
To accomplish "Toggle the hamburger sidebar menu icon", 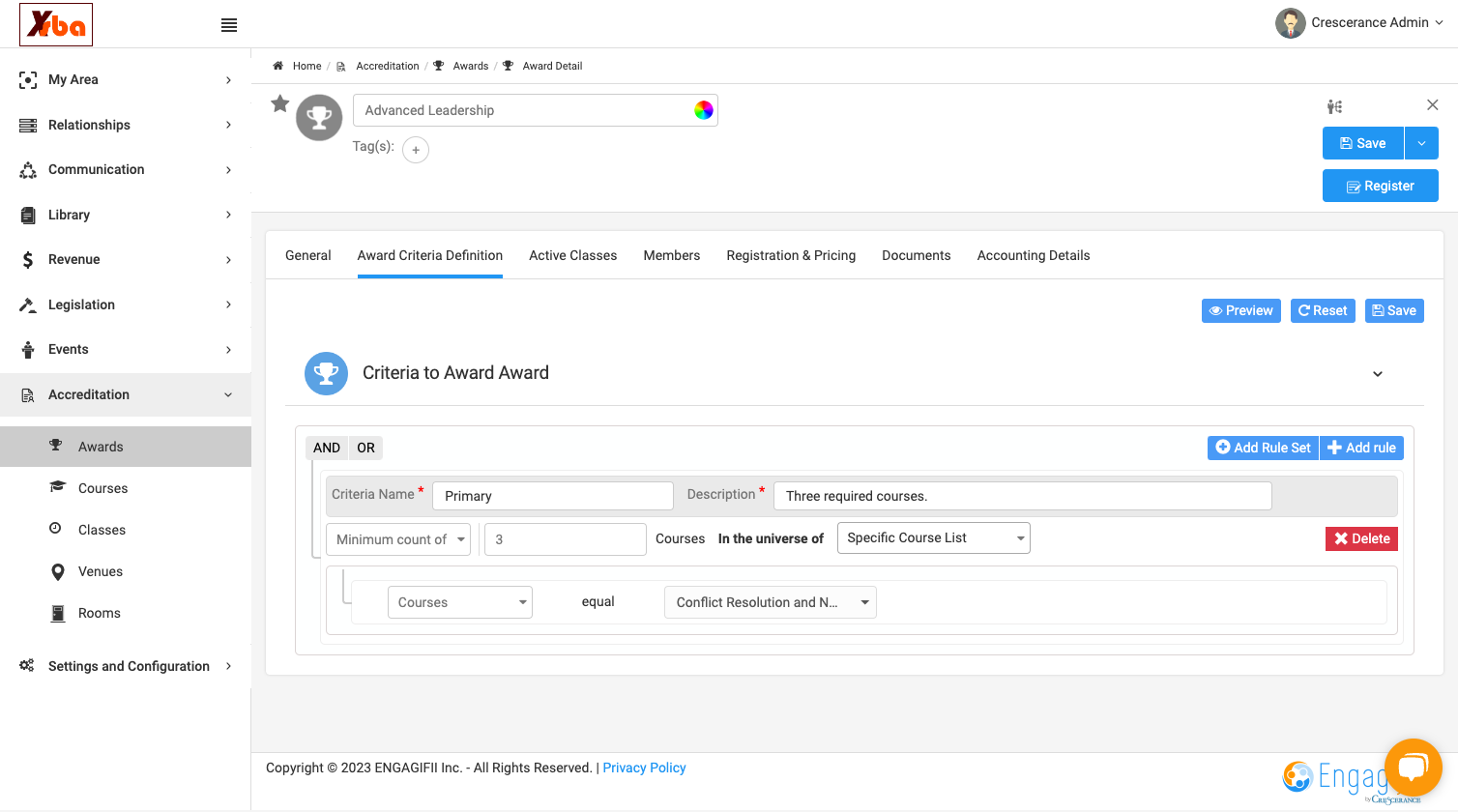I will pos(229,25).
